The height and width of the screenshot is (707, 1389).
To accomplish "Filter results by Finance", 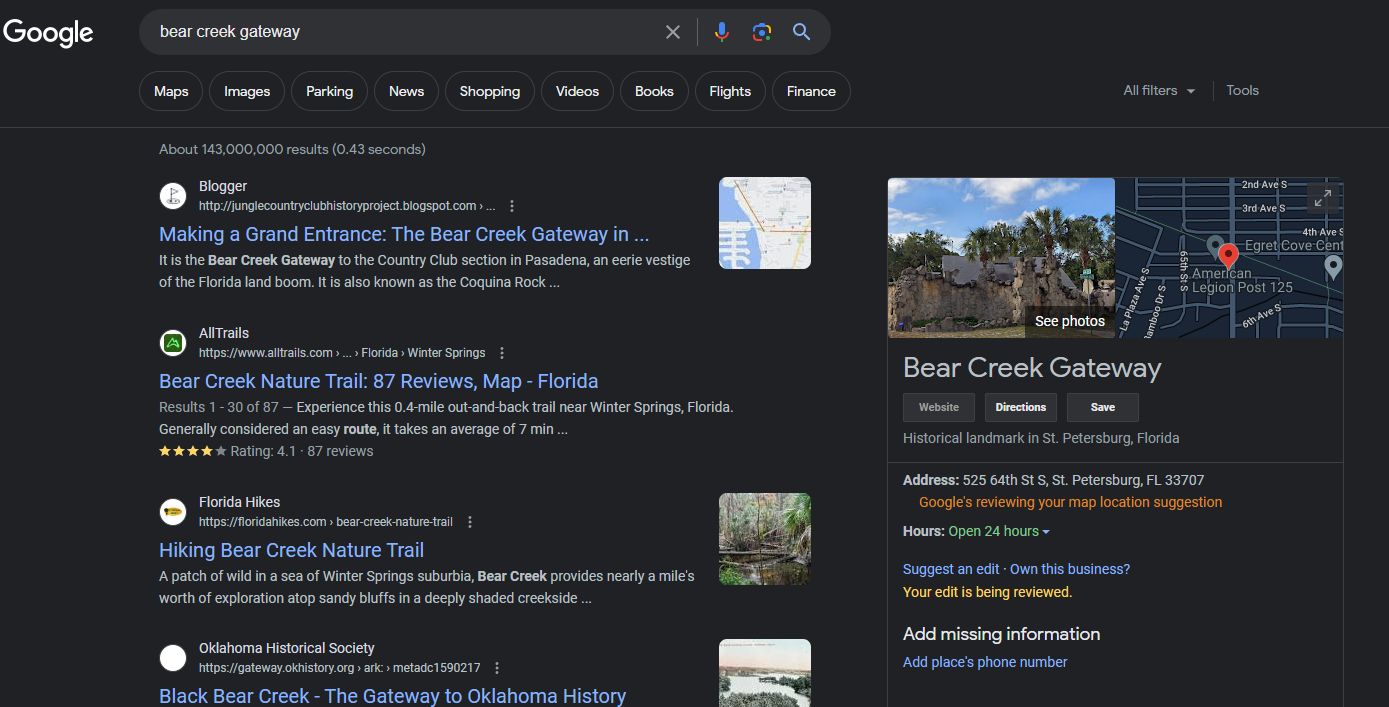I will [x=811, y=91].
